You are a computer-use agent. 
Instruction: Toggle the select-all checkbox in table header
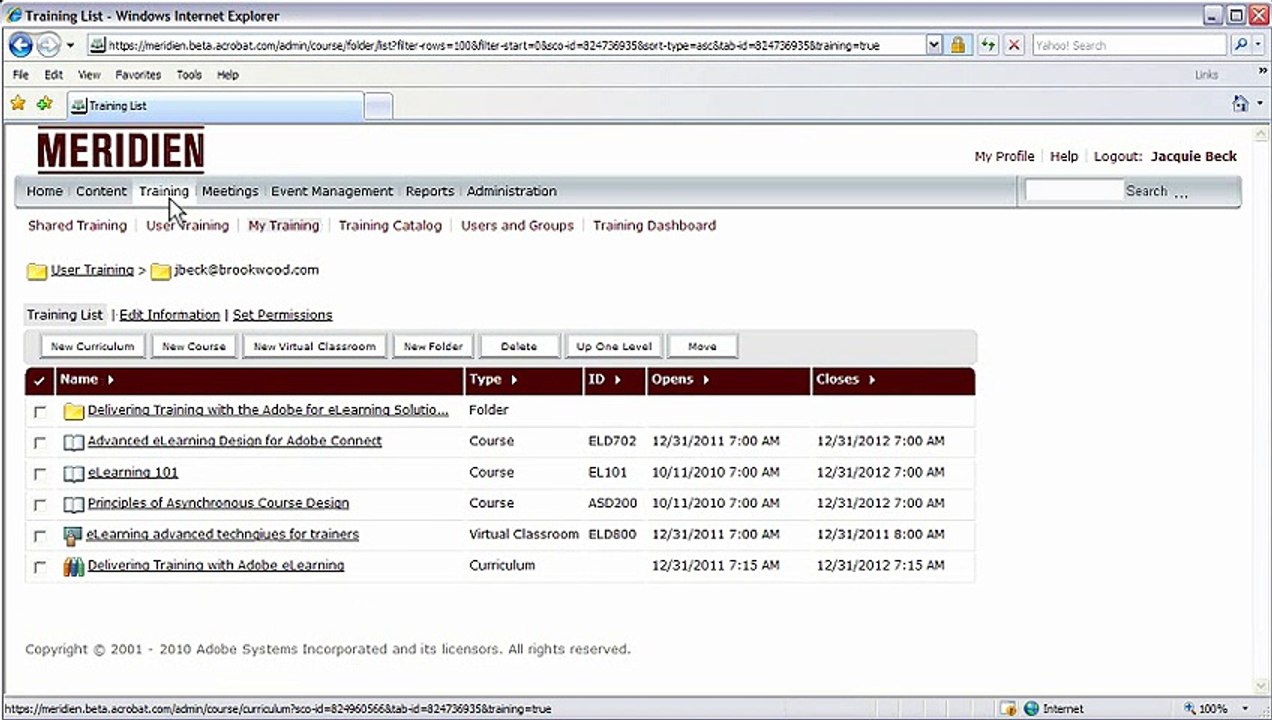click(x=39, y=380)
